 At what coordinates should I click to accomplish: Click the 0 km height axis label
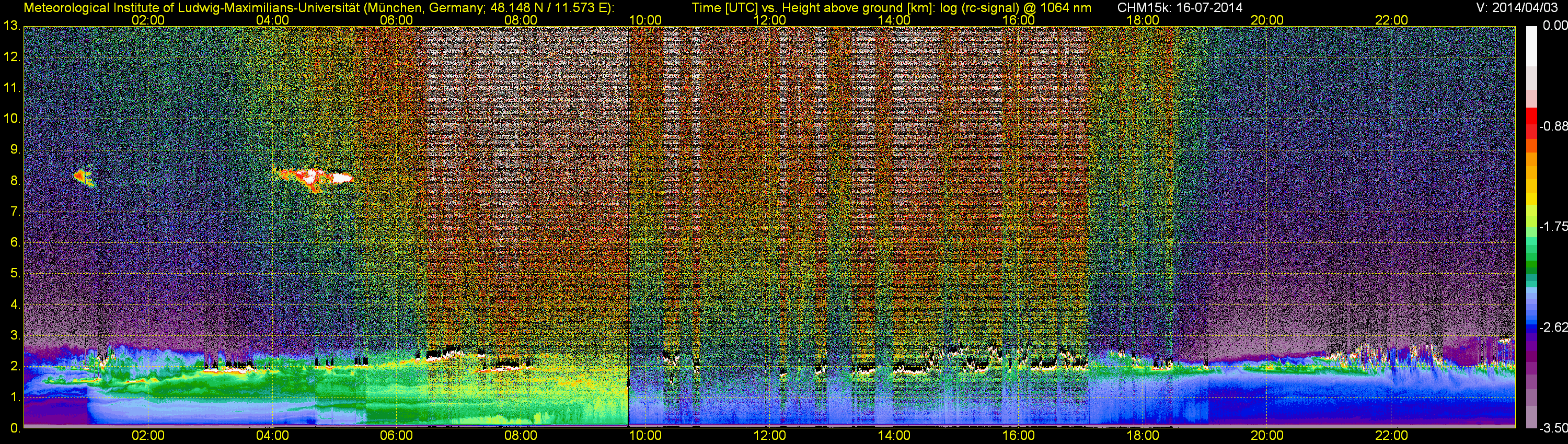click(14, 428)
